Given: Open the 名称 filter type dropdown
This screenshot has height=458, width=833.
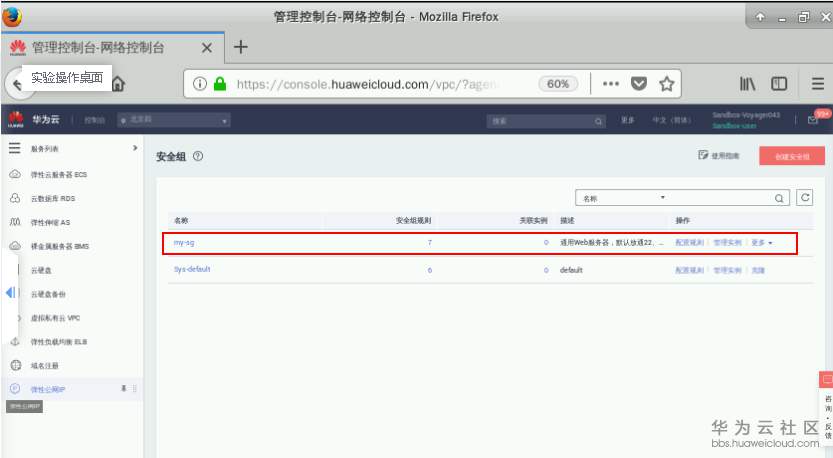Looking at the screenshot, I should point(623,198).
